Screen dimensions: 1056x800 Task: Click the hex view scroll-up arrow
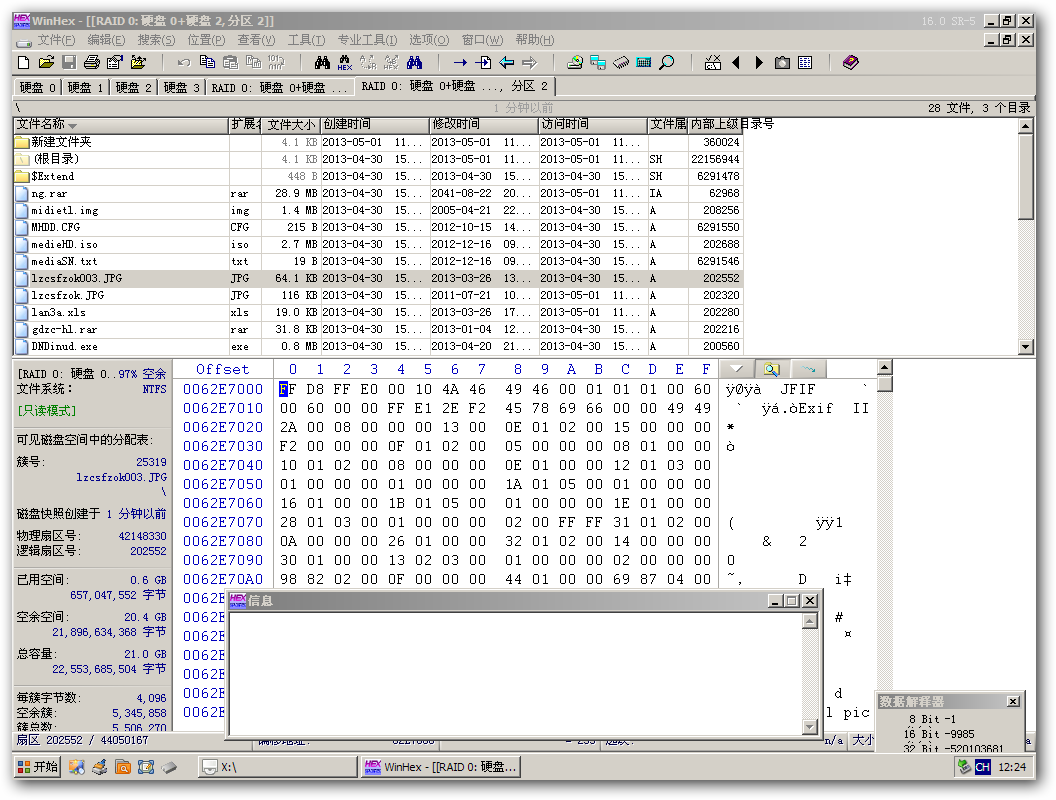[885, 367]
